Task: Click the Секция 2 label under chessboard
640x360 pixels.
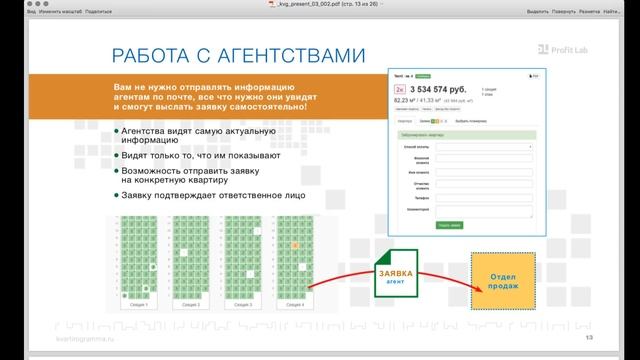Action: (x=191, y=305)
